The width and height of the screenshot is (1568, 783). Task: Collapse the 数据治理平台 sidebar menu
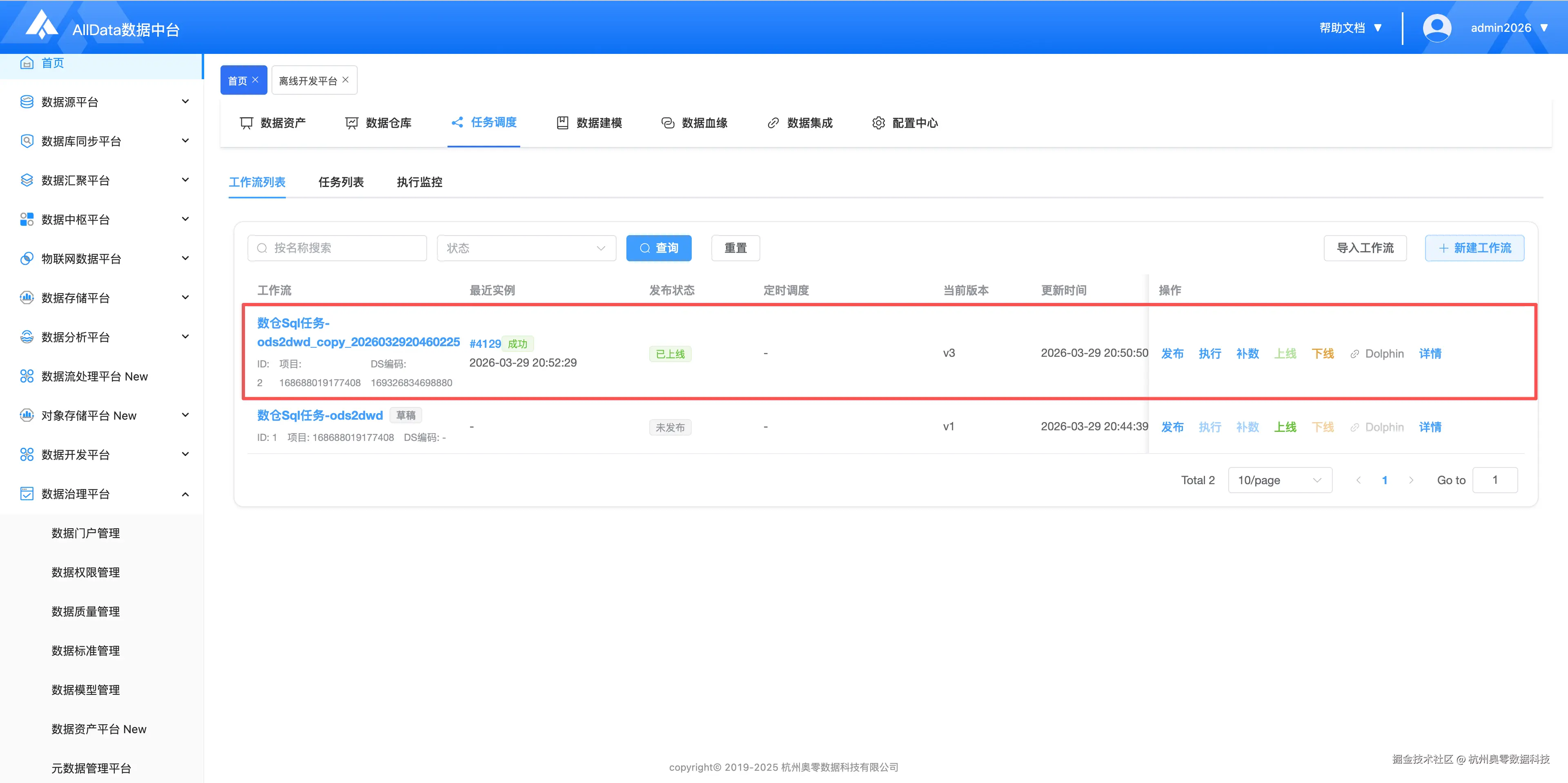(x=185, y=494)
